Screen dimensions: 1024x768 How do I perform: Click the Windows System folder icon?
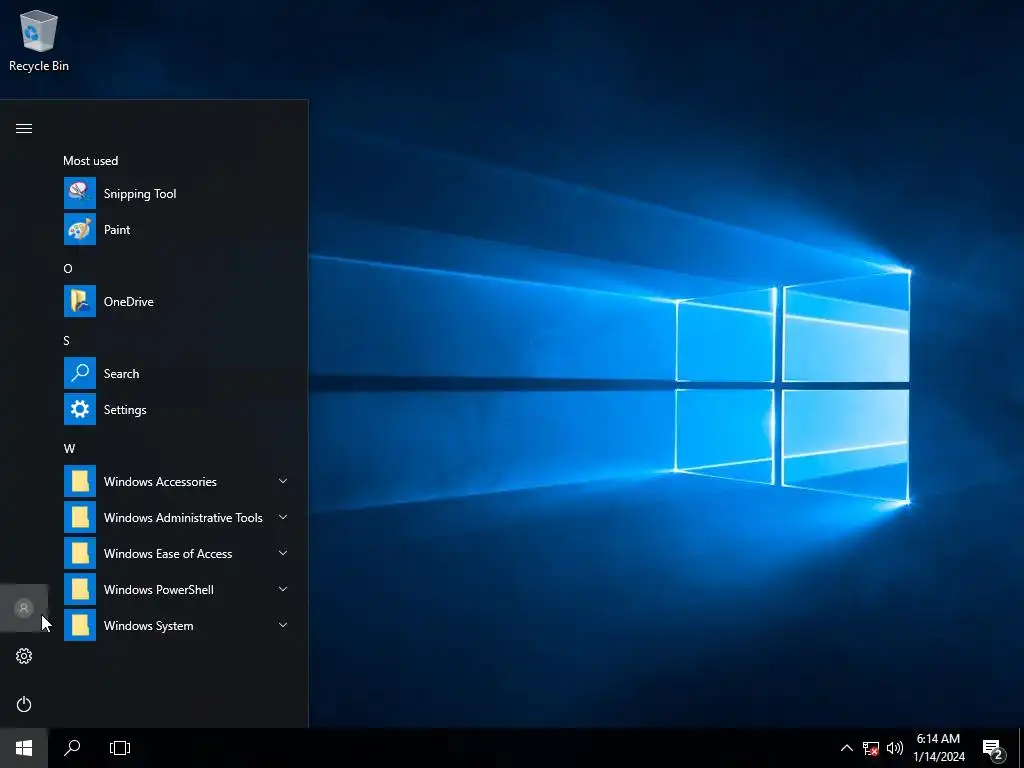point(80,625)
